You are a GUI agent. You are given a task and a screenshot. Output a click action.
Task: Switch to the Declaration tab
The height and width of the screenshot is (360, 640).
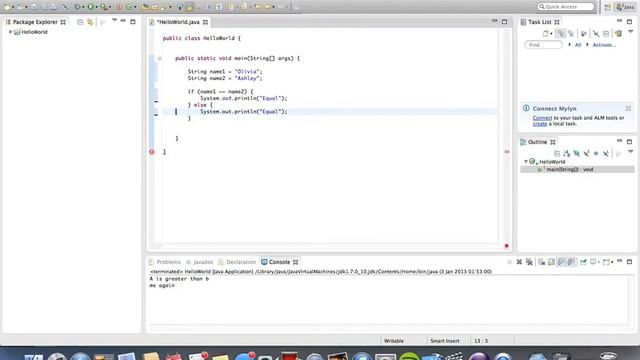click(x=237, y=262)
